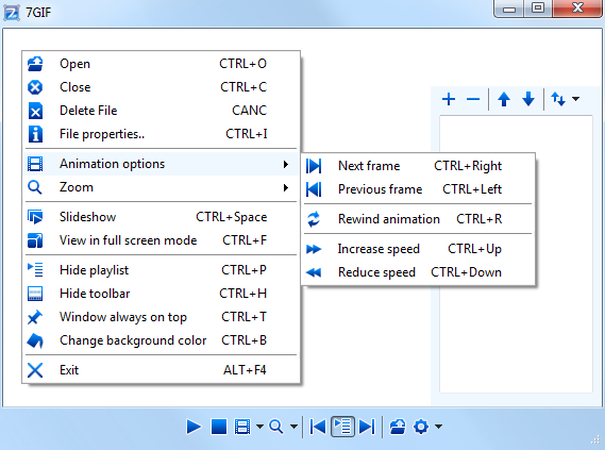Click the Zoom magnifier icon in menu
The height and width of the screenshot is (450, 605).
coord(35,188)
